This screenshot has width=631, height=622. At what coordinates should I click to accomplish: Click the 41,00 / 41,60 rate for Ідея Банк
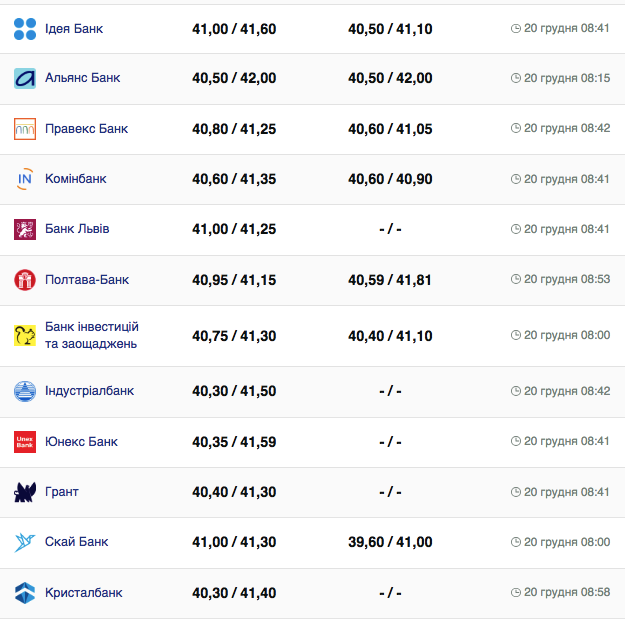(234, 29)
